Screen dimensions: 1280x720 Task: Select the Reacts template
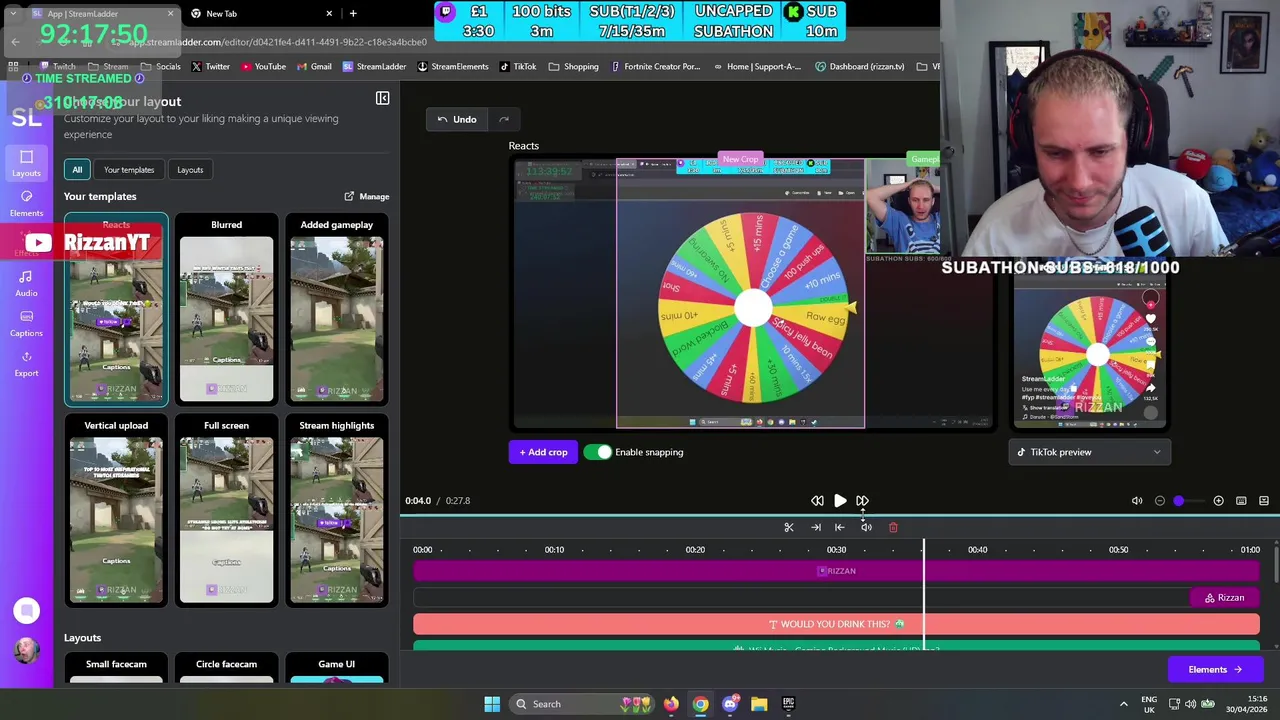(116, 310)
